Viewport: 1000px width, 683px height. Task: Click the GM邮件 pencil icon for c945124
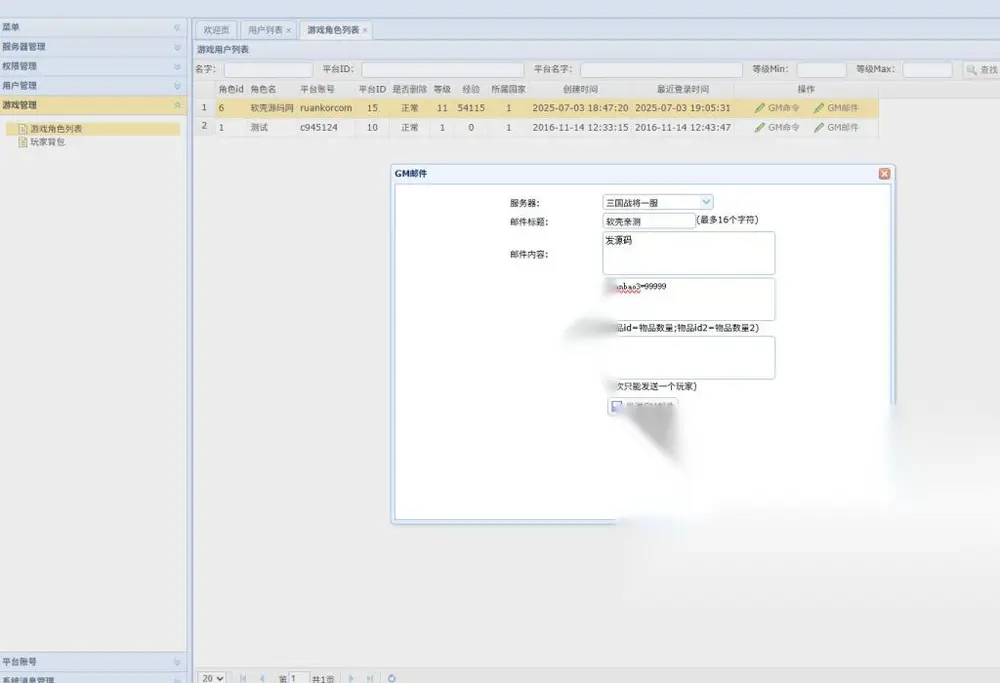819,128
